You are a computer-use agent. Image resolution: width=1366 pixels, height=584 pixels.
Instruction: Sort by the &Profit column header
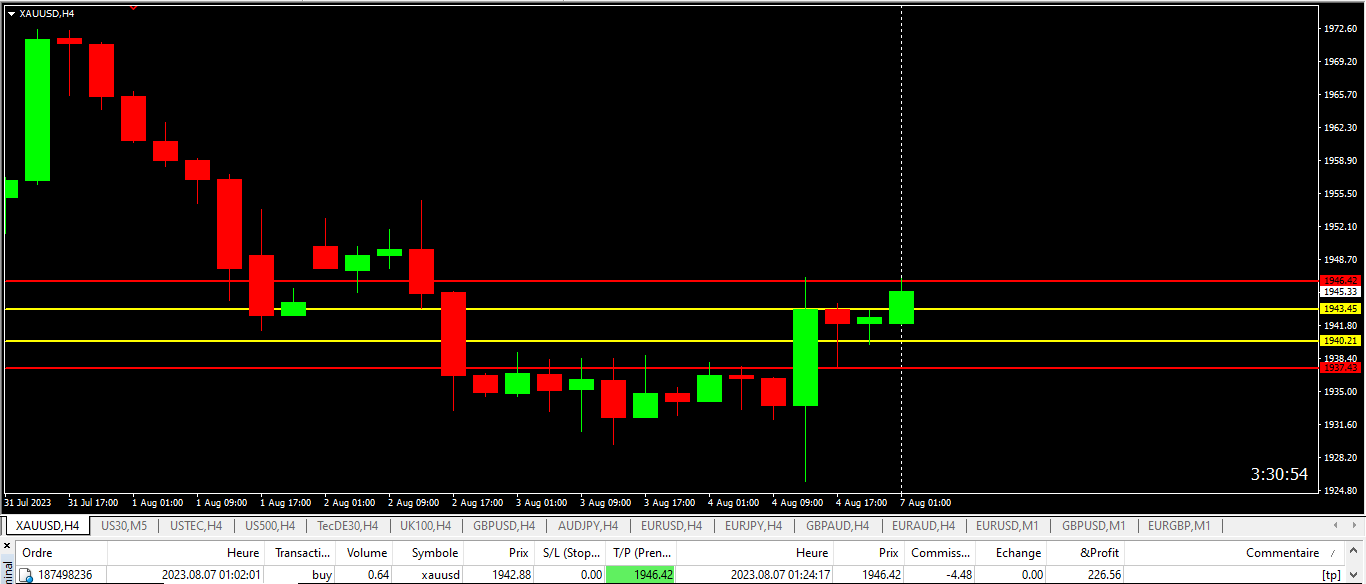pos(1086,553)
